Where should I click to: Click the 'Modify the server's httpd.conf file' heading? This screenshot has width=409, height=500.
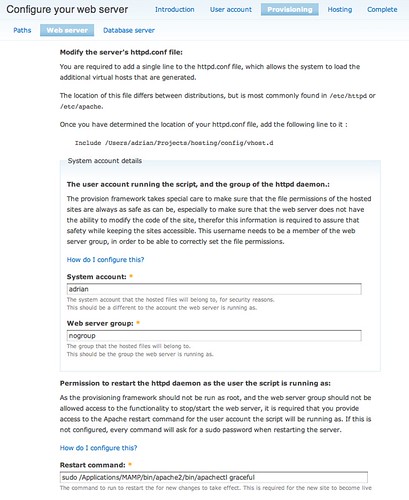pos(121,52)
